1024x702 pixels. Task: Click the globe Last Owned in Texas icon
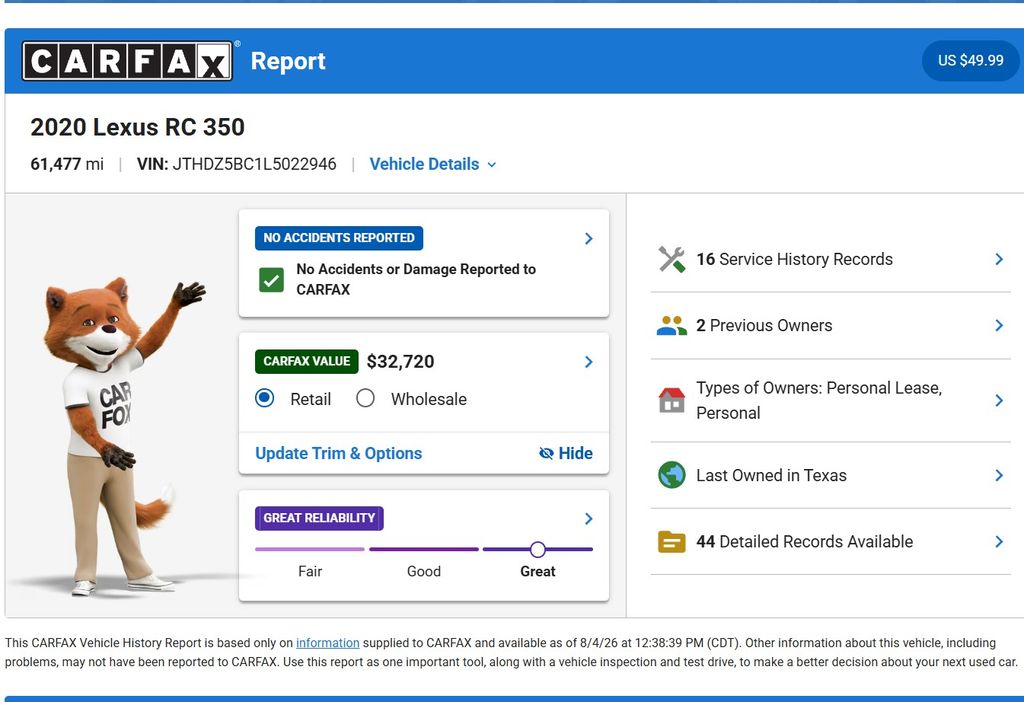tap(671, 475)
